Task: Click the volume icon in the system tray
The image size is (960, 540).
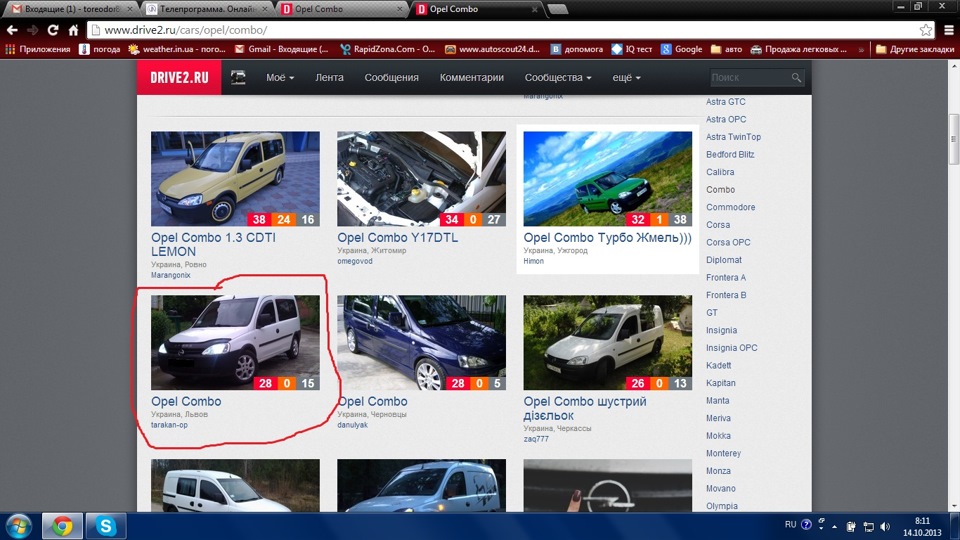Action: 885,526
